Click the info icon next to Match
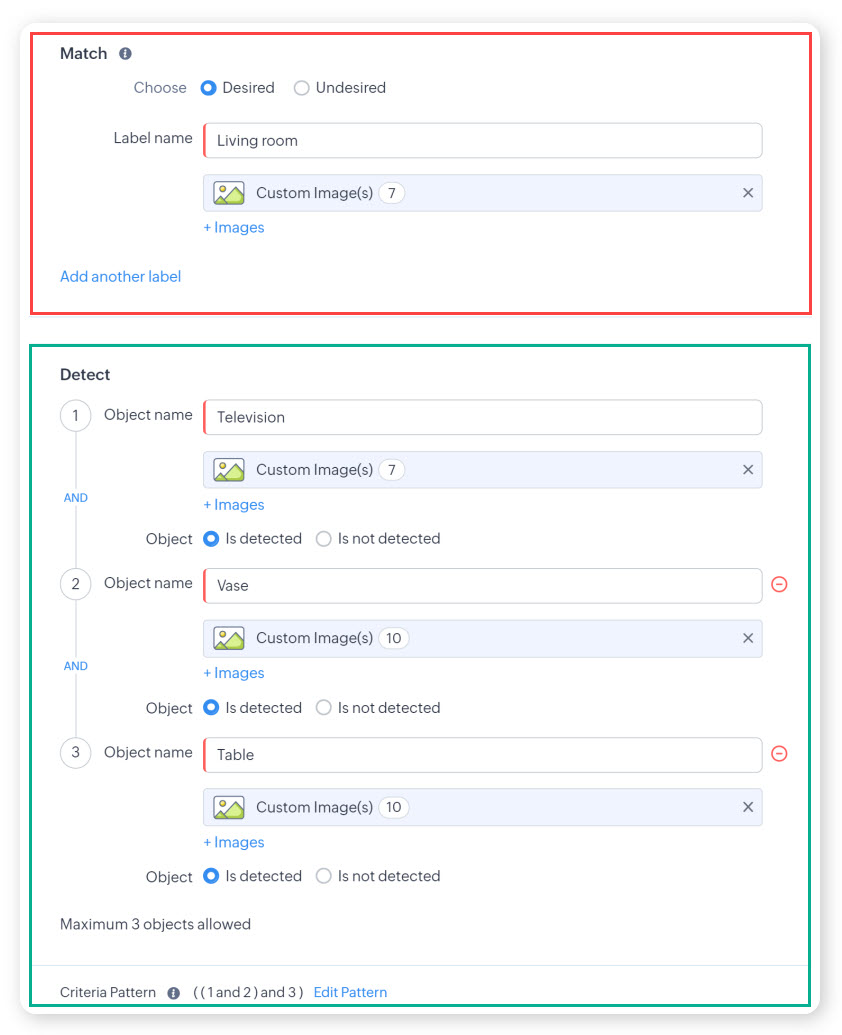This screenshot has height=1035, width=842. pyautogui.click(x=125, y=54)
